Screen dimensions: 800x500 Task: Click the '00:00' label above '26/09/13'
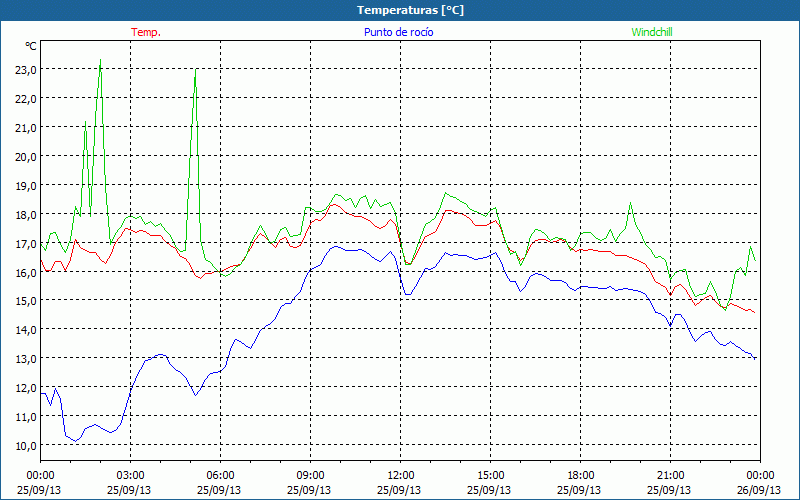(760, 475)
